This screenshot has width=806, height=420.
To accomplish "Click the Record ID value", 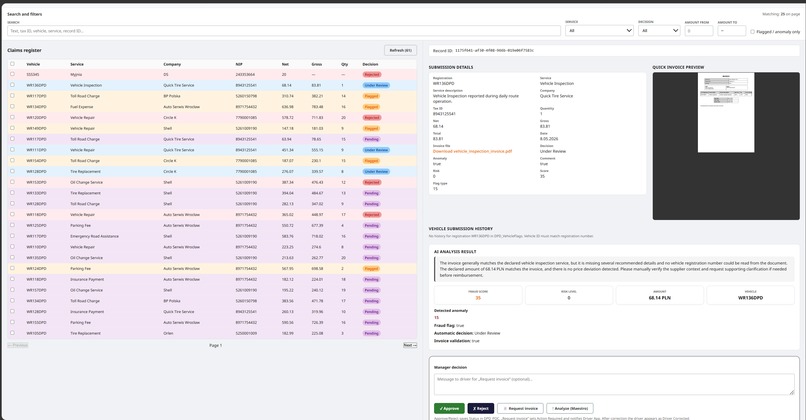I will pyautogui.click(x=494, y=50).
